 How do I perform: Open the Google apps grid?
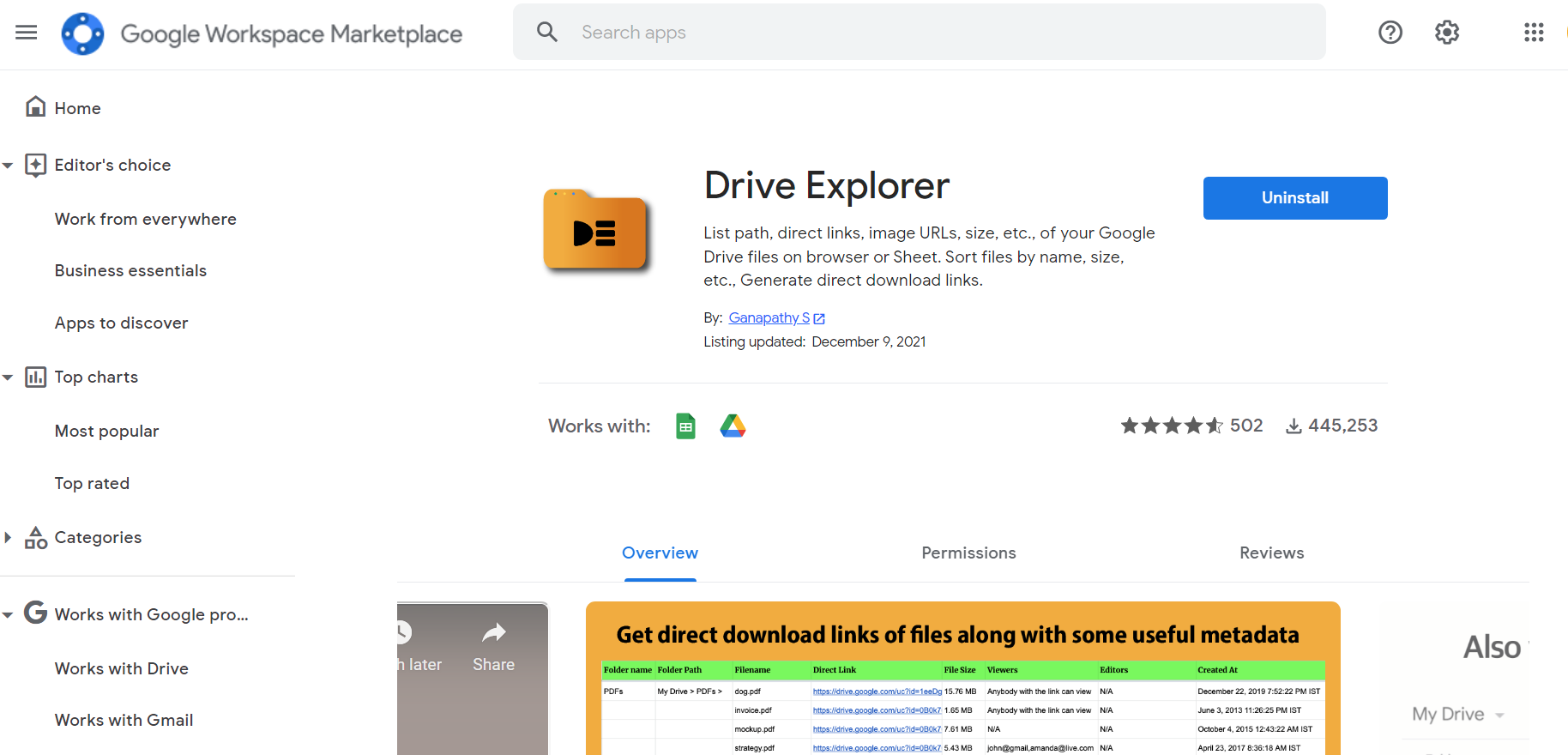1534,33
